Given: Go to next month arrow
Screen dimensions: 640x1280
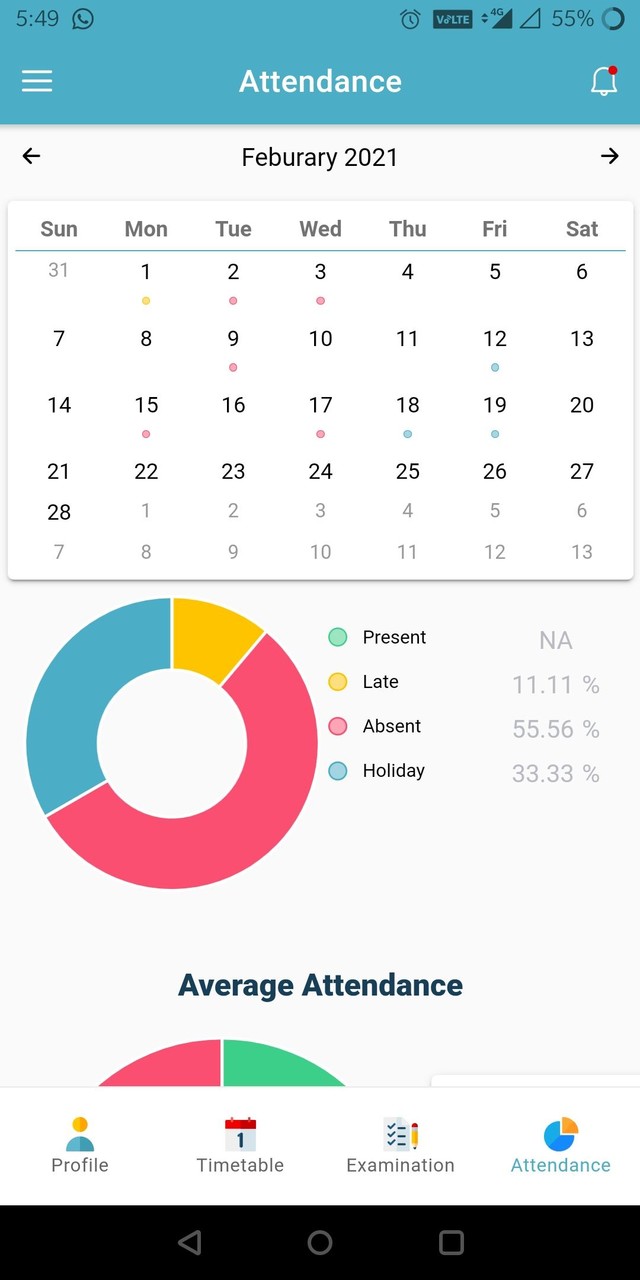Looking at the screenshot, I should point(609,156).
